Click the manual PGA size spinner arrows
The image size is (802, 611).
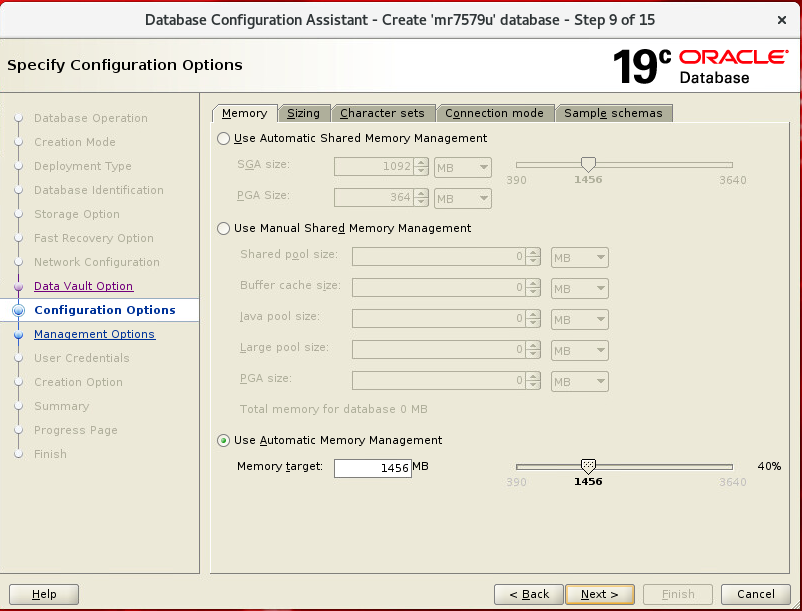point(533,381)
